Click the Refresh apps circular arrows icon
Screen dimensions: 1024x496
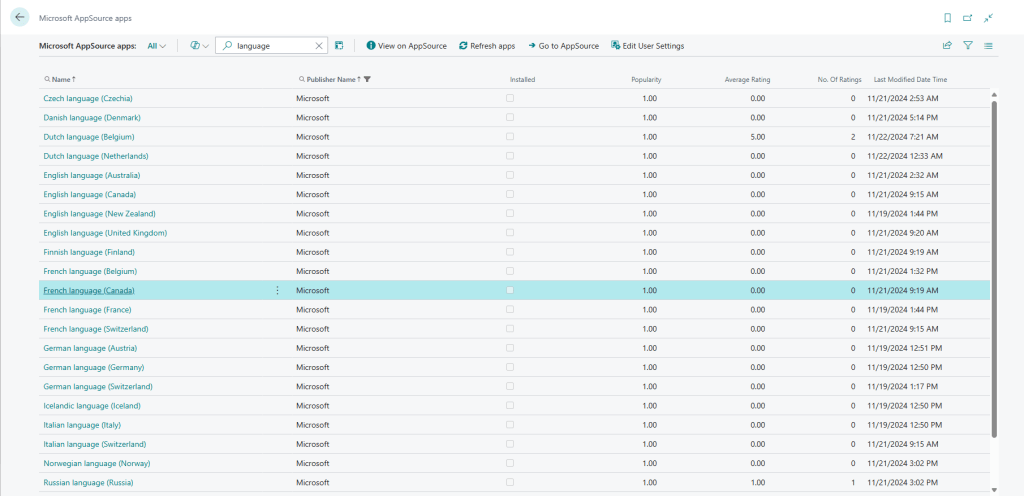pyautogui.click(x=463, y=46)
